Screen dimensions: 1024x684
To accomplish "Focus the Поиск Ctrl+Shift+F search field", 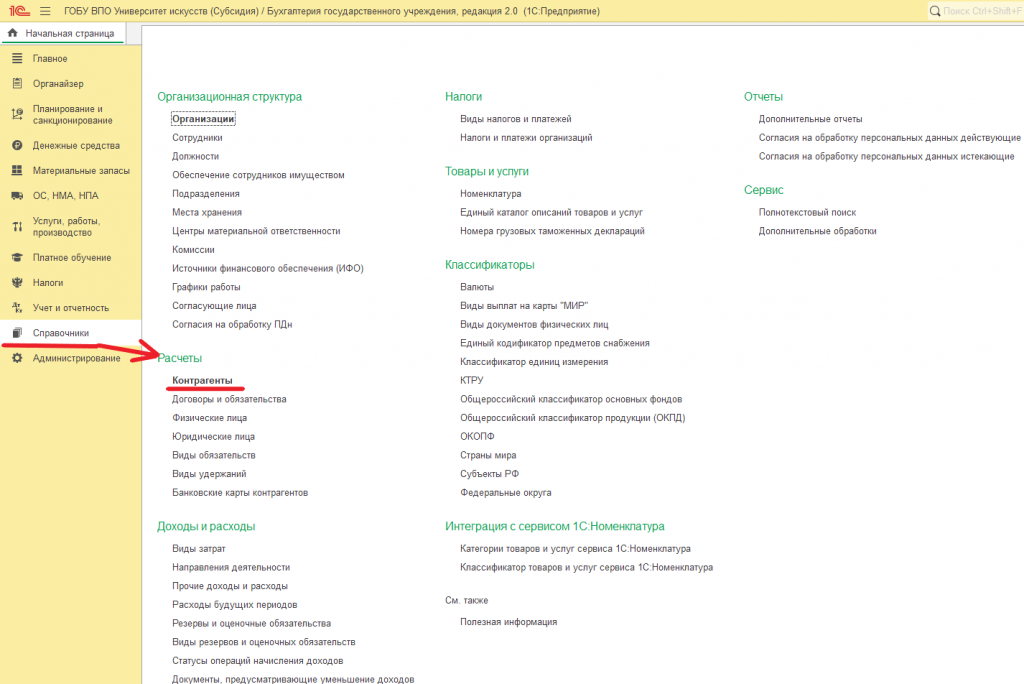I will [x=976, y=11].
